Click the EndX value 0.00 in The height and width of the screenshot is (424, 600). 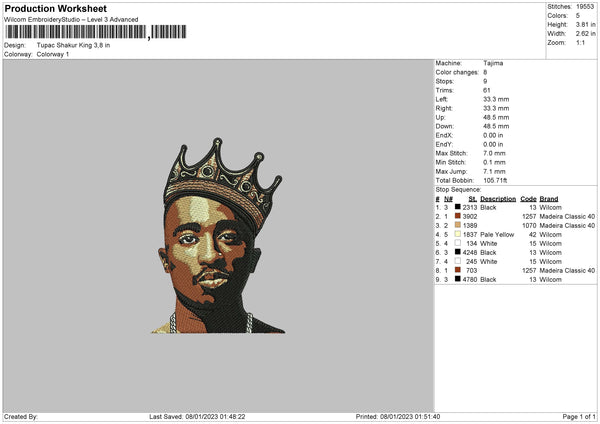[493, 135]
